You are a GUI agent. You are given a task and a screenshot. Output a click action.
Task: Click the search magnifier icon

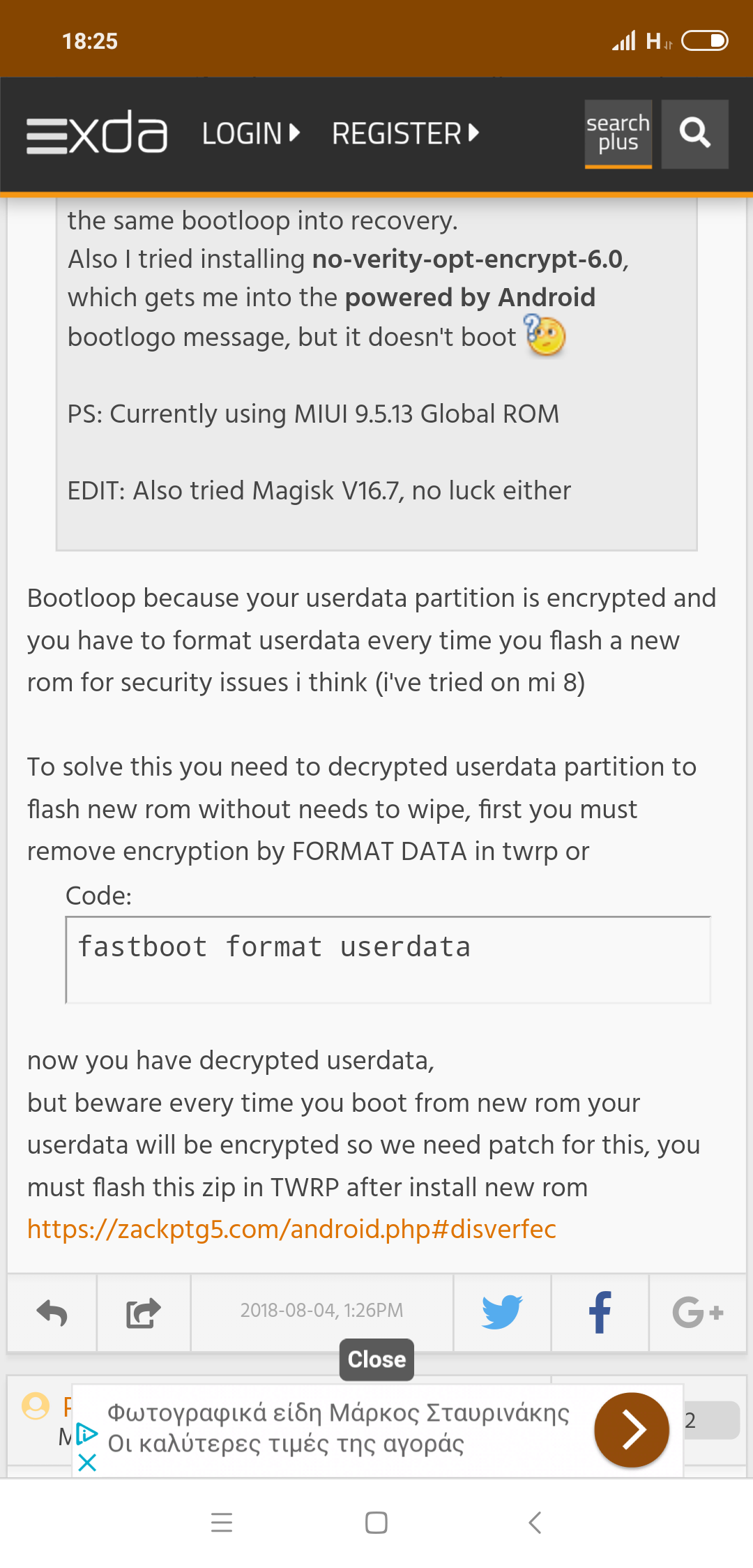tap(694, 134)
